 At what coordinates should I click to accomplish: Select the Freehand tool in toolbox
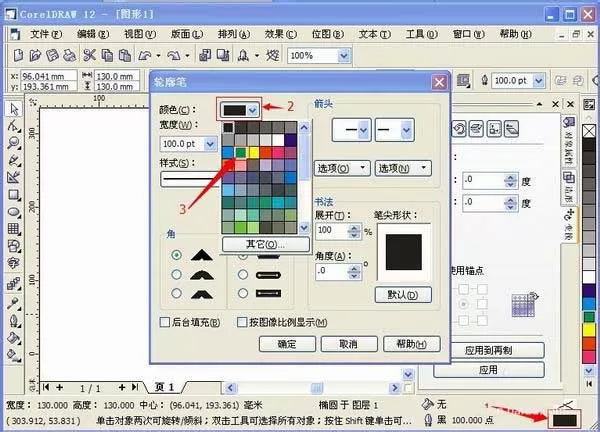click(x=14, y=160)
